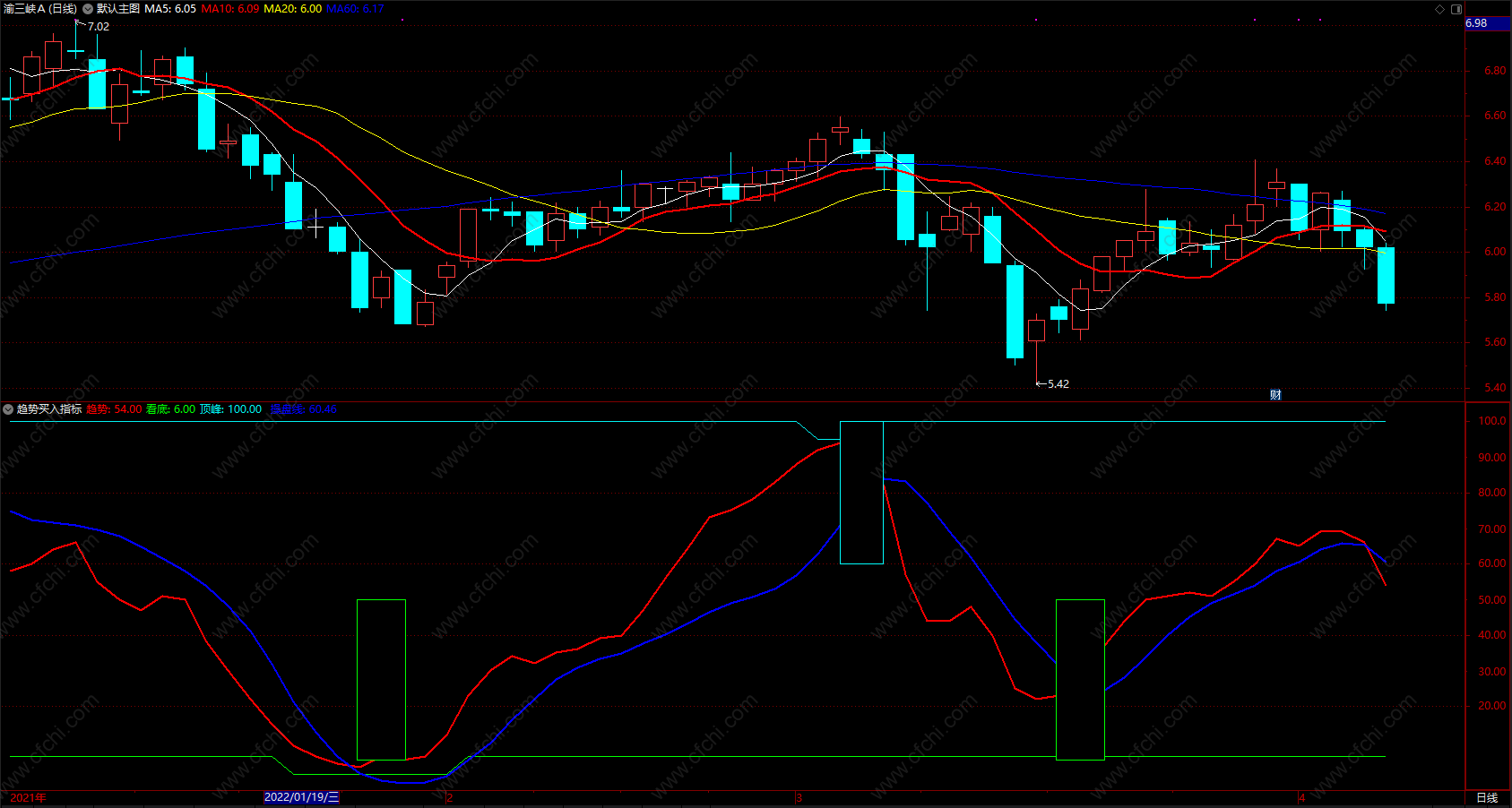This screenshot has height=808, width=1512.
Task: Click the 顶峰: 100.00 value
Action: pos(230,409)
